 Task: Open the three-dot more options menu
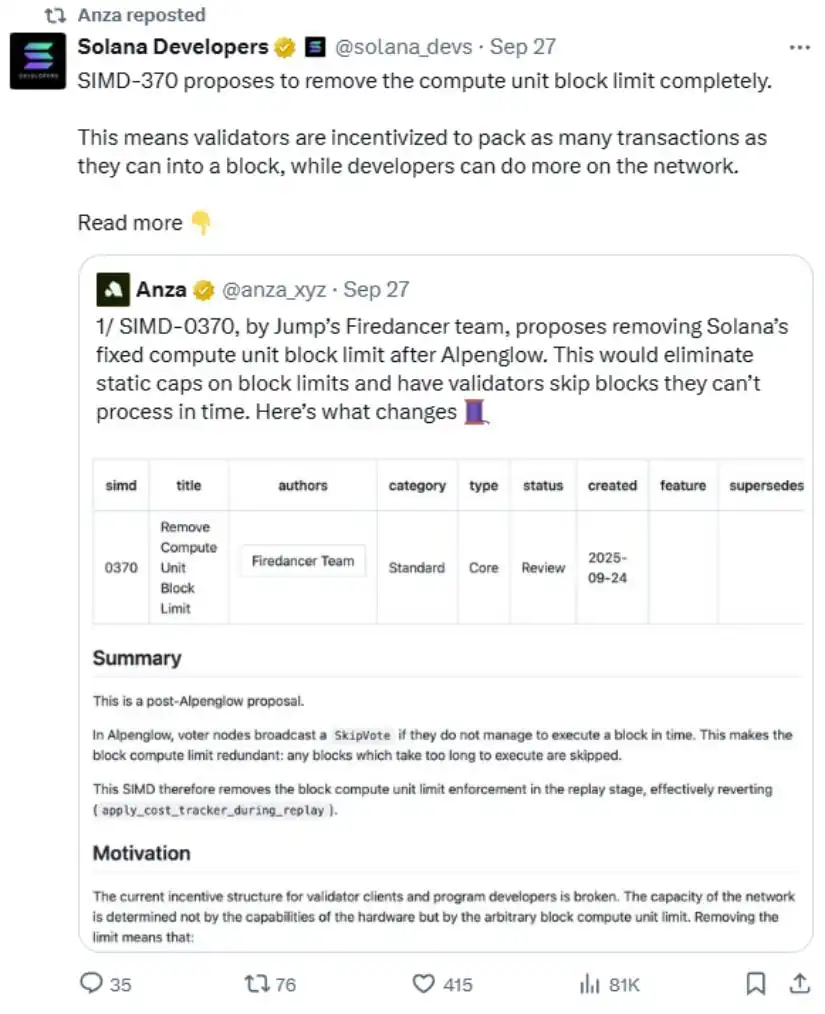pos(799,46)
